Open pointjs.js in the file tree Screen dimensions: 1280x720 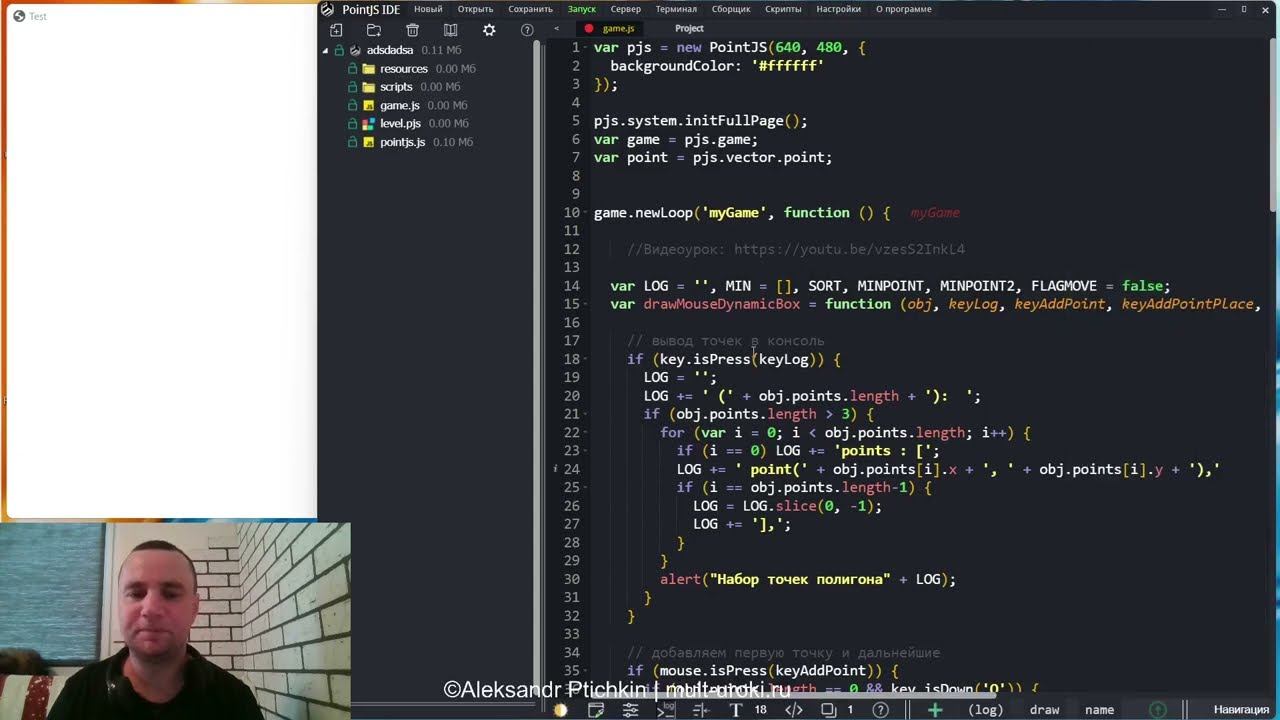click(x=403, y=142)
